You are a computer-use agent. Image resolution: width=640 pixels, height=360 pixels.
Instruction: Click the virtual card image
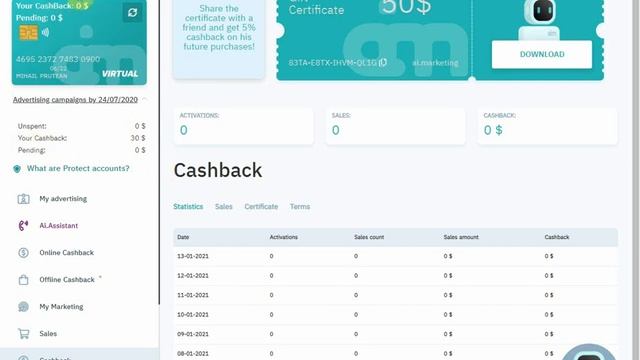79,42
